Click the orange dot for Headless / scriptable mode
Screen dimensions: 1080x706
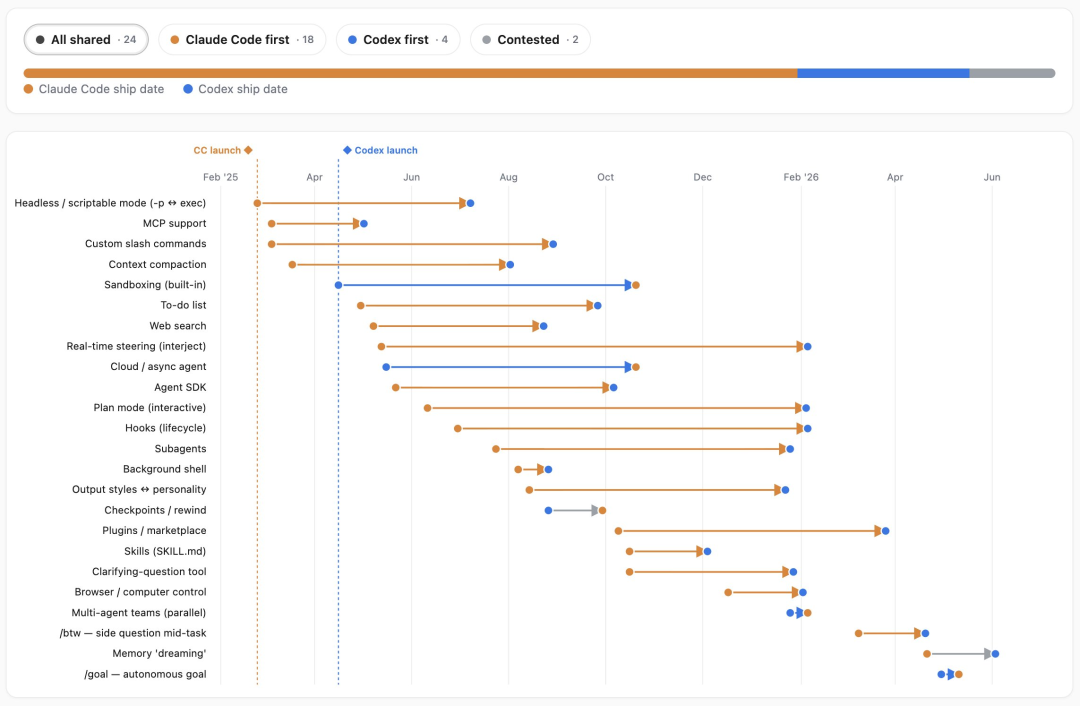point(257,203)
